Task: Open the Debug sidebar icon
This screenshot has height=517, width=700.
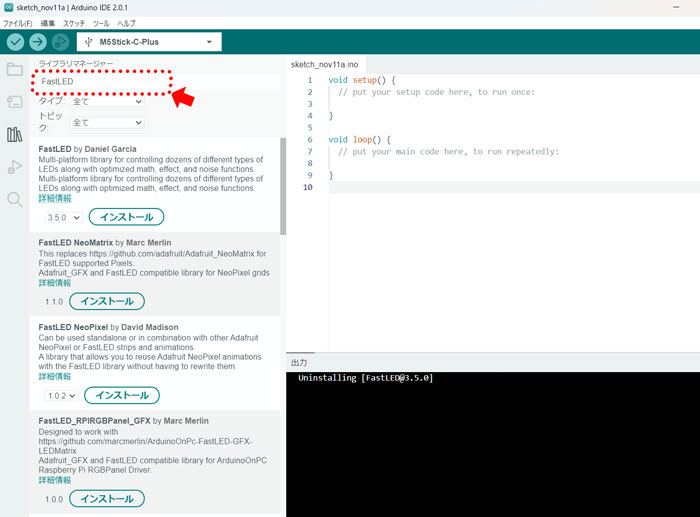Action: point(15,167)
